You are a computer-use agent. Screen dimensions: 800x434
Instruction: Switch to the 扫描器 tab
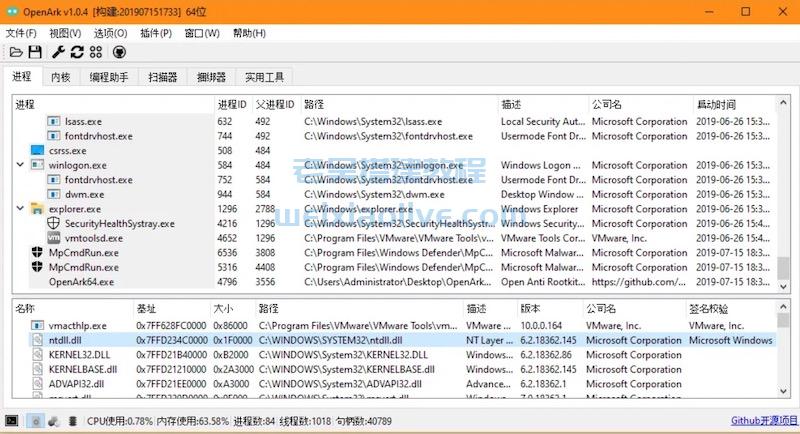(163, 78)
